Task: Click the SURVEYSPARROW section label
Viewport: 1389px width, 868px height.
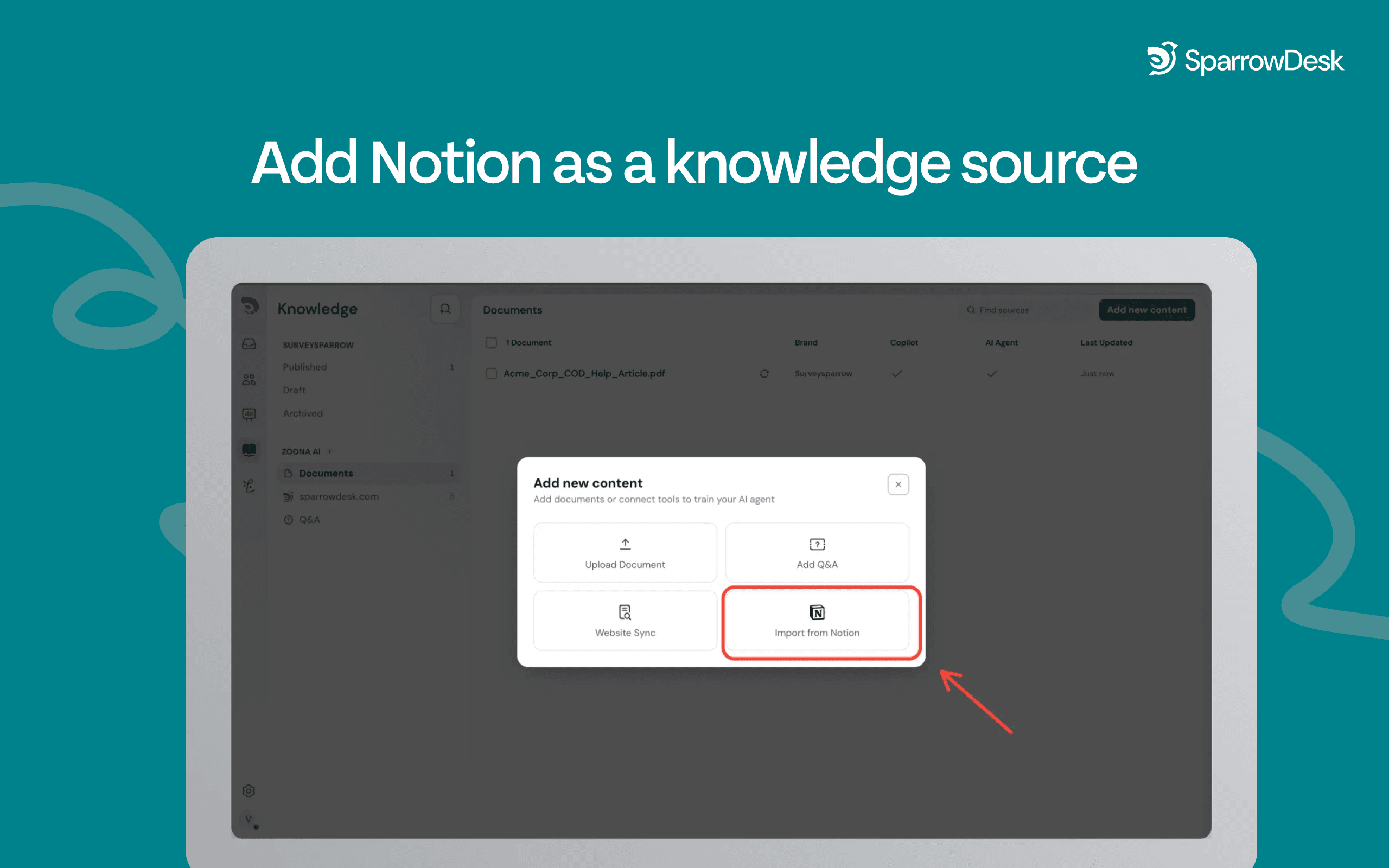Action: click(x=318, y=346)
